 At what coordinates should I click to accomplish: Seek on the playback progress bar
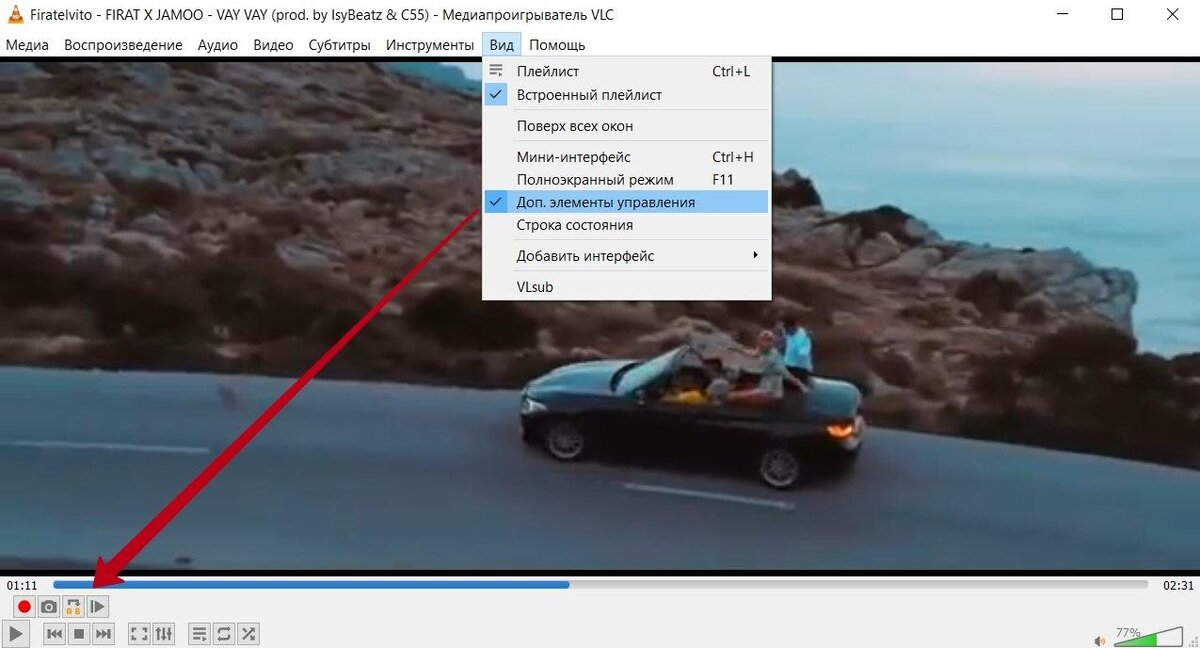pyautogui.click(x=600, y=584)
